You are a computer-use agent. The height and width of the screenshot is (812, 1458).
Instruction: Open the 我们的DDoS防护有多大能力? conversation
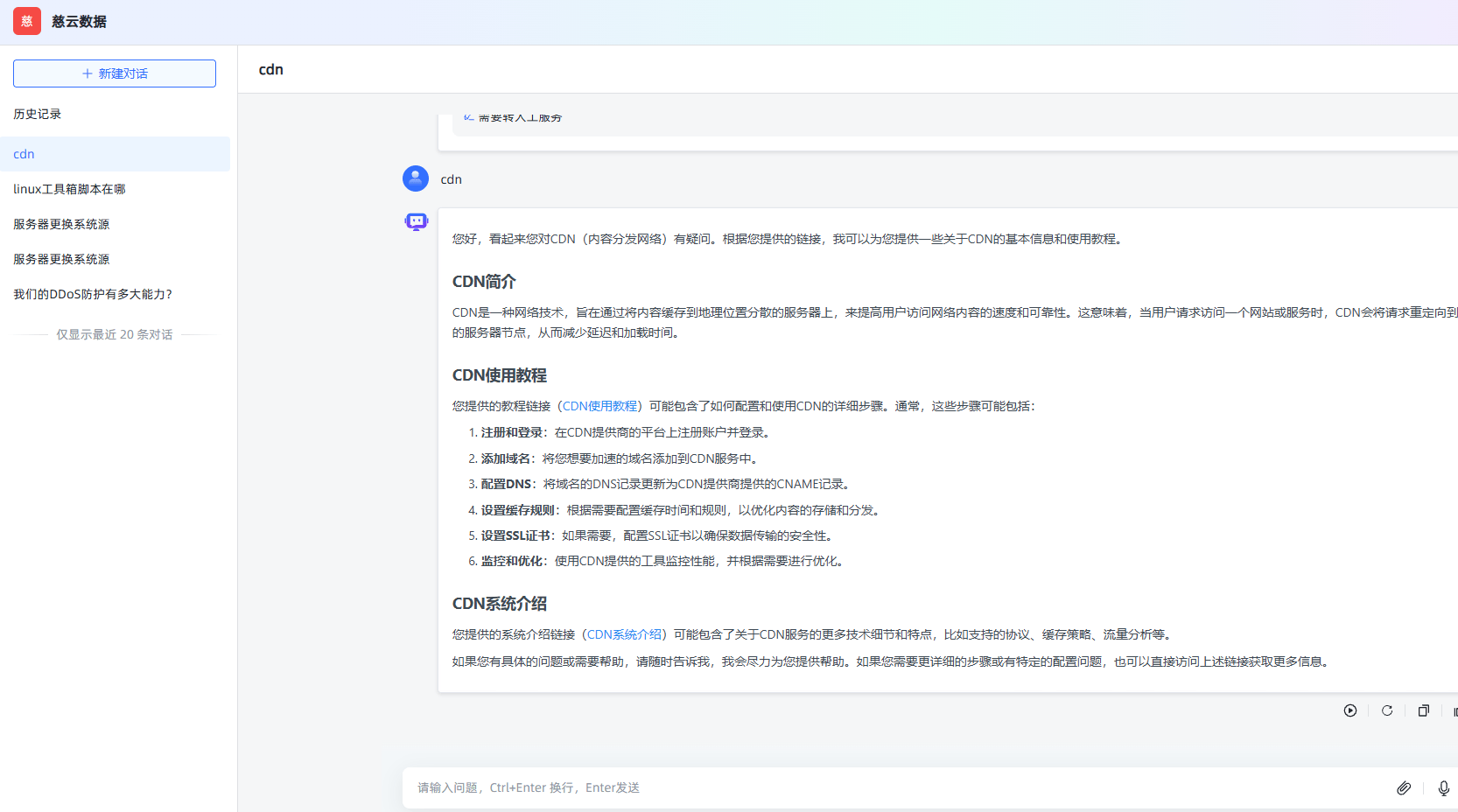(115, 294)
